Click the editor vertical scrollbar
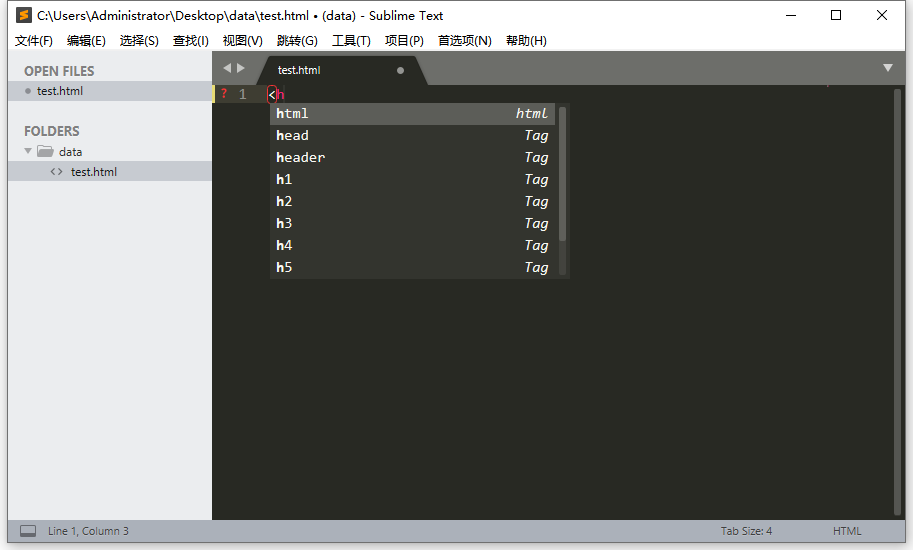 pyautogui.click(x=897, y=301)
